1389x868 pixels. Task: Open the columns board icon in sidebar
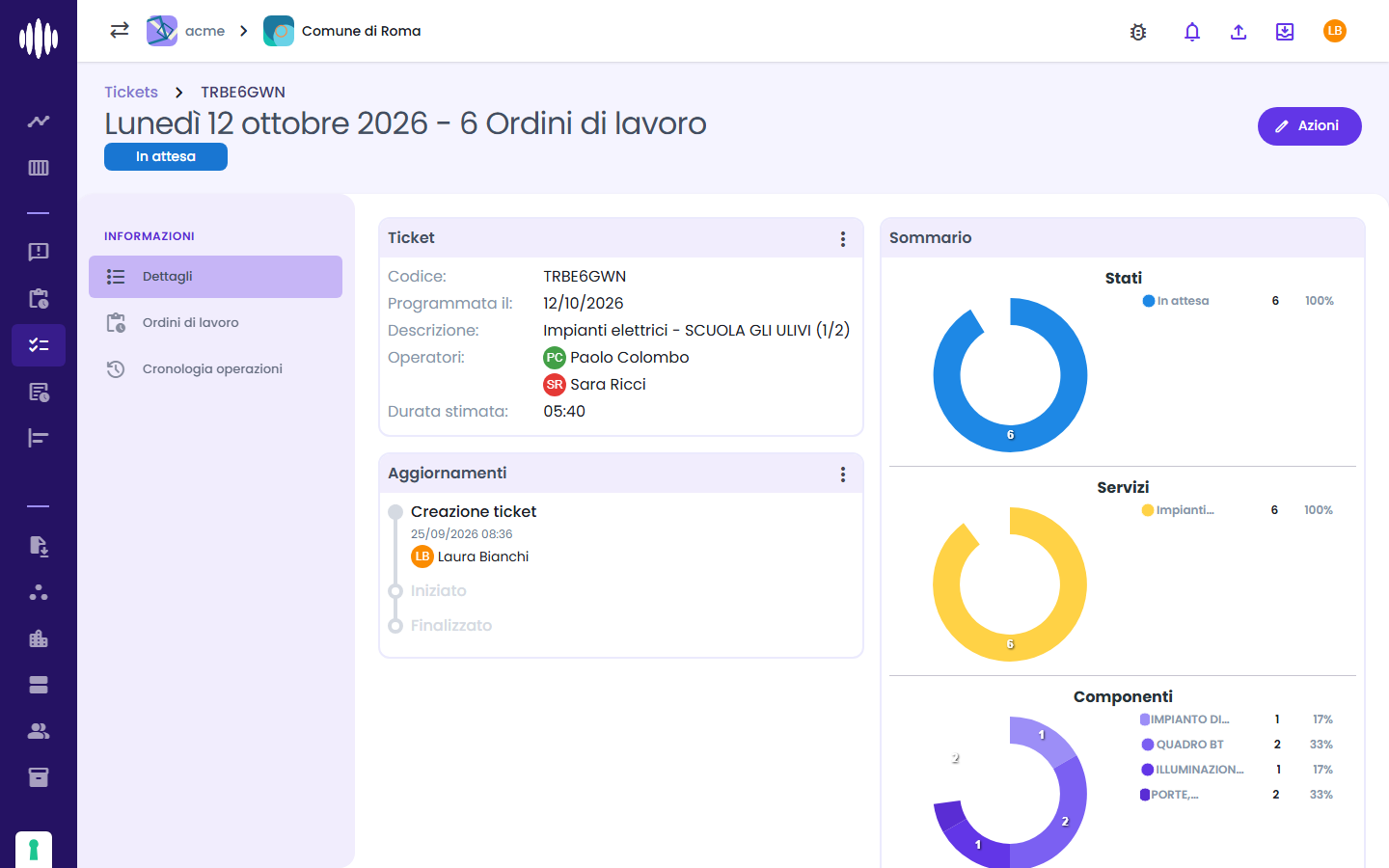click(39, 168)
